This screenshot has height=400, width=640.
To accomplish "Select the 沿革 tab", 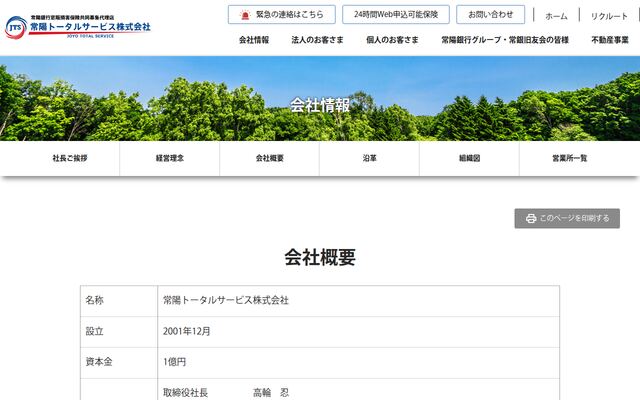I will (369, 158).
